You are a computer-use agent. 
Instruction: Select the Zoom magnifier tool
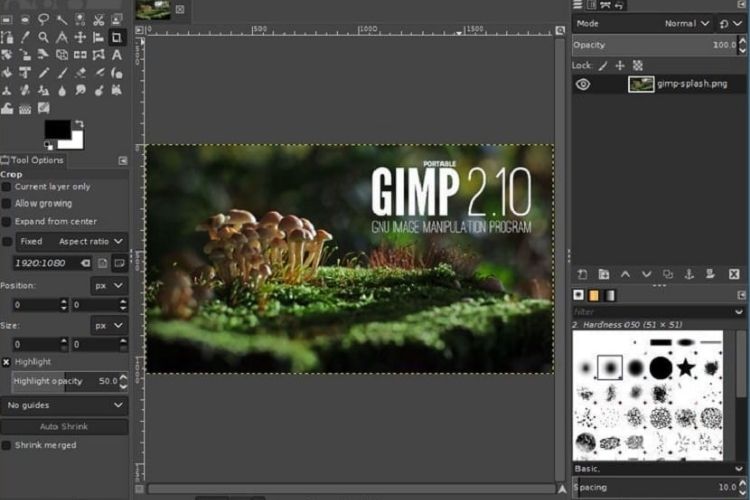(44, 37)
